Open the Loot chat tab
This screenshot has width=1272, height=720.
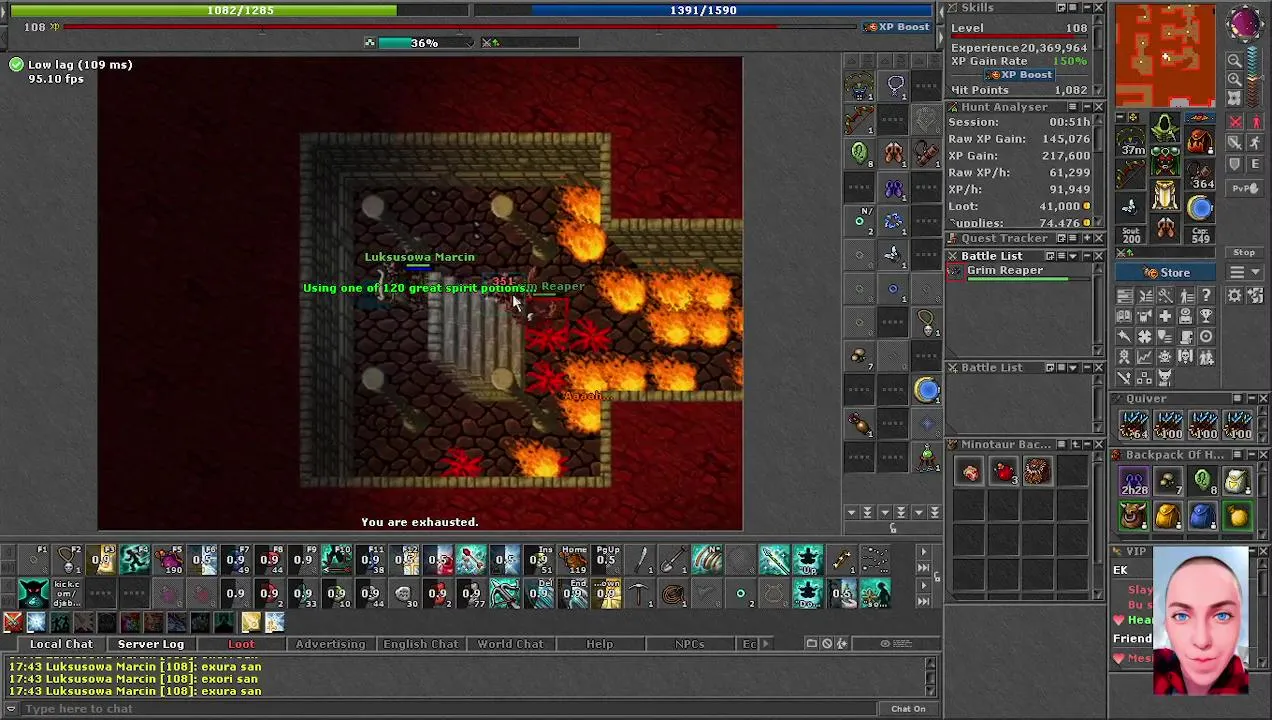(x=241, y=644)
